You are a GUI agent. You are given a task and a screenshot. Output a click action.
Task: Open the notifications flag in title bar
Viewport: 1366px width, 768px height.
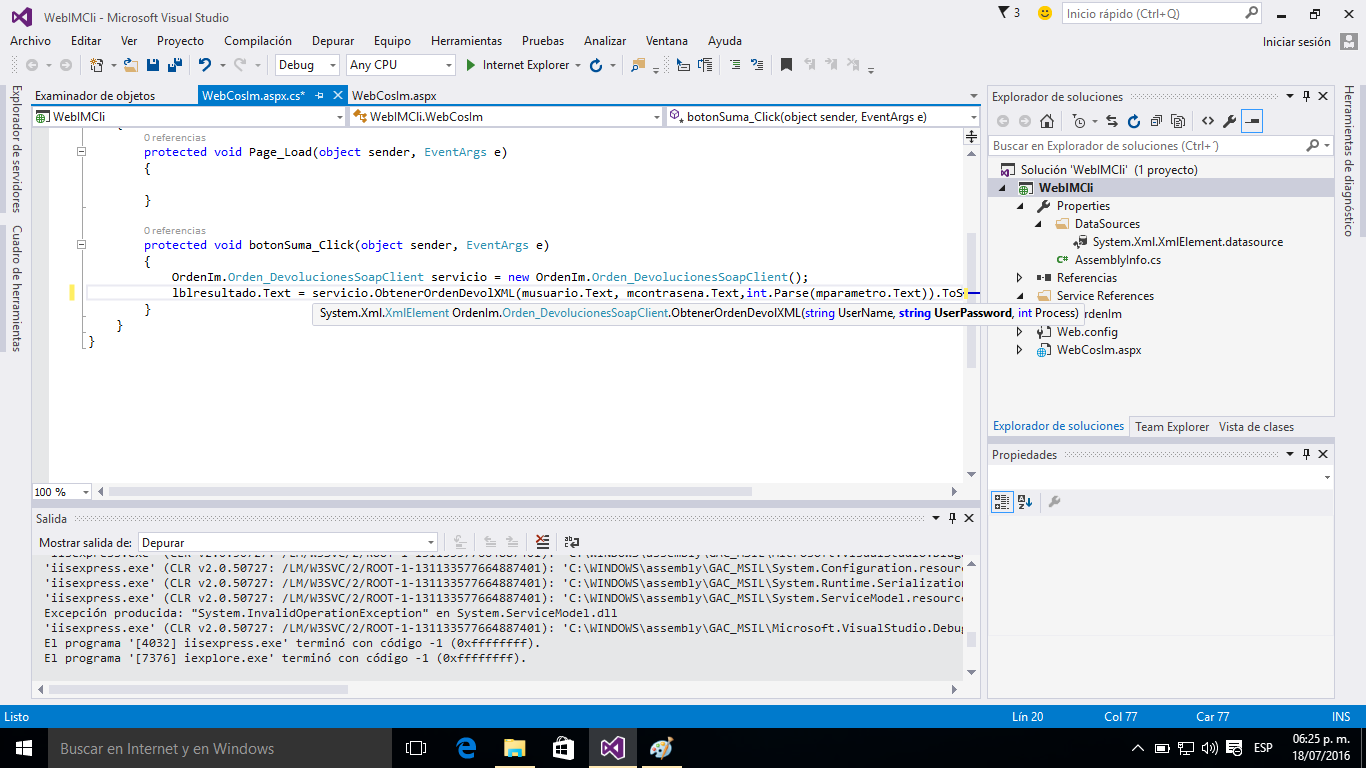pyautogui.click(x=1004, y=13)
